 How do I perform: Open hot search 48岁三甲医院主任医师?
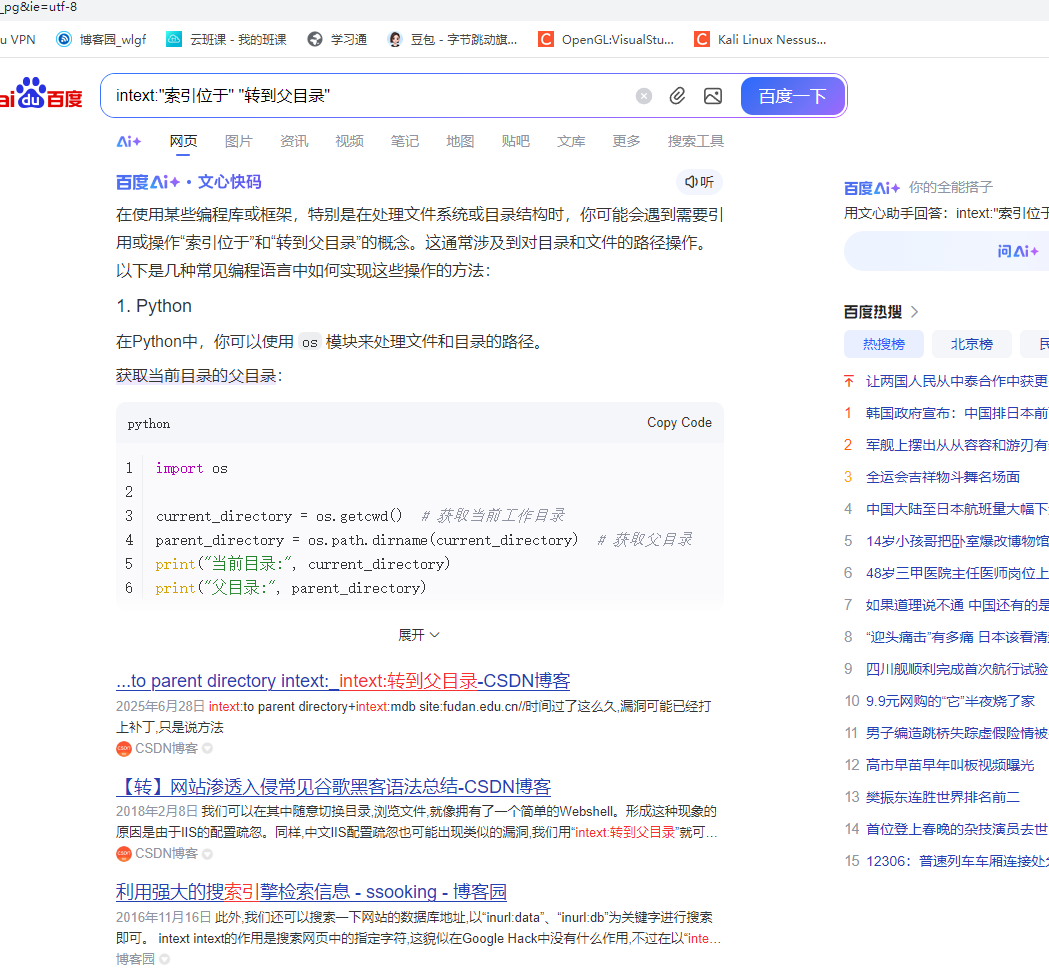point(957,573)
